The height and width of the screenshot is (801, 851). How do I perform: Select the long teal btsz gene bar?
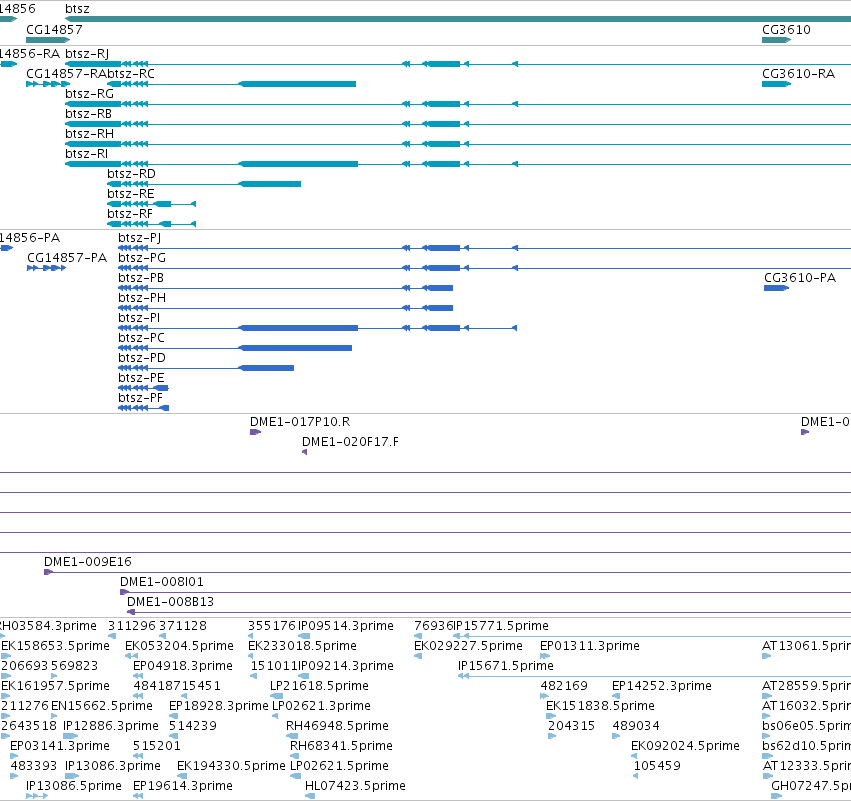458,19
